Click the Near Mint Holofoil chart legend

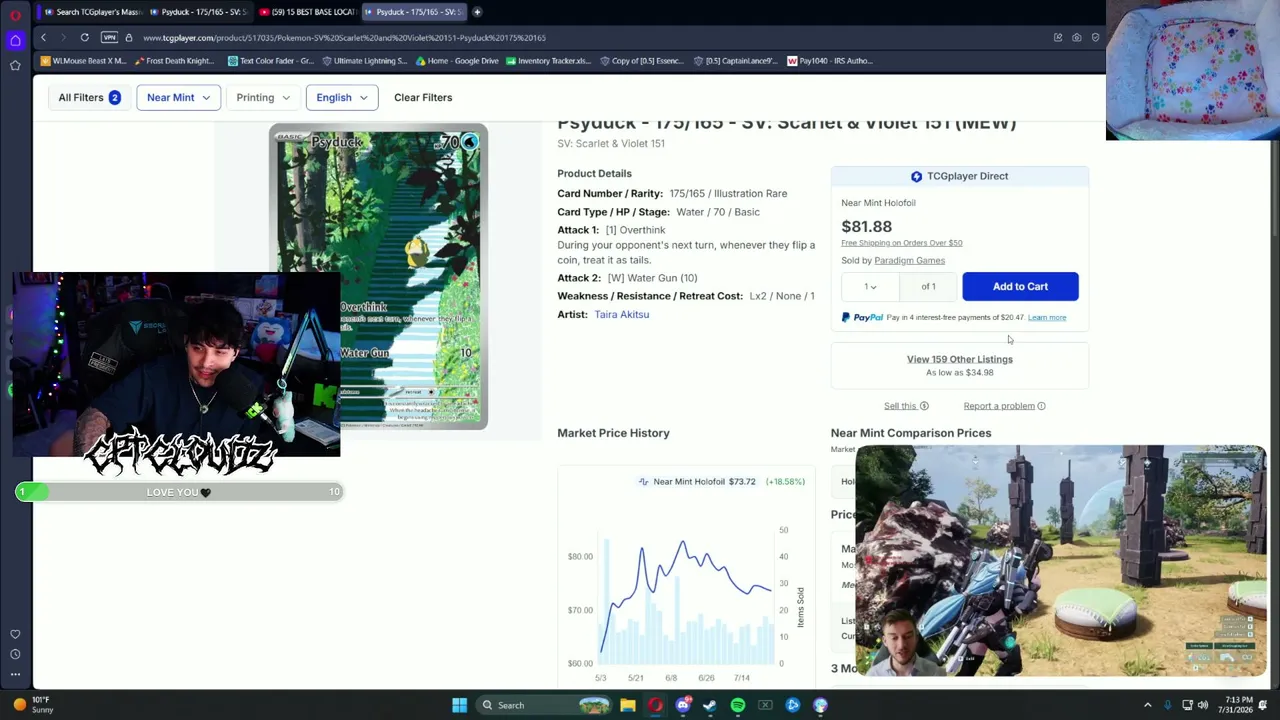(x=697, y=482)
